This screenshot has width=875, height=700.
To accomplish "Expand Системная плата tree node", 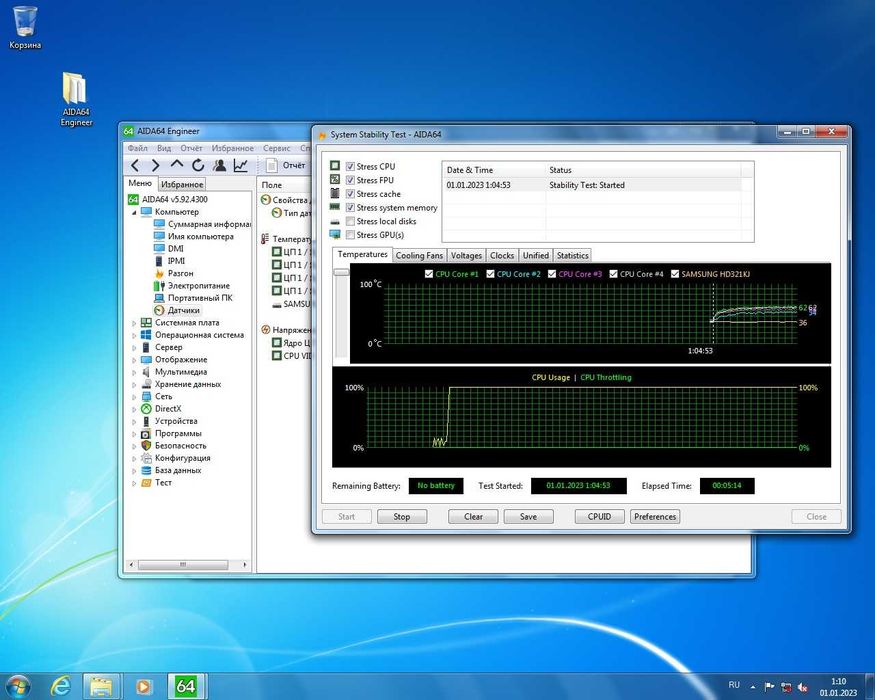I will click(134, 323).
